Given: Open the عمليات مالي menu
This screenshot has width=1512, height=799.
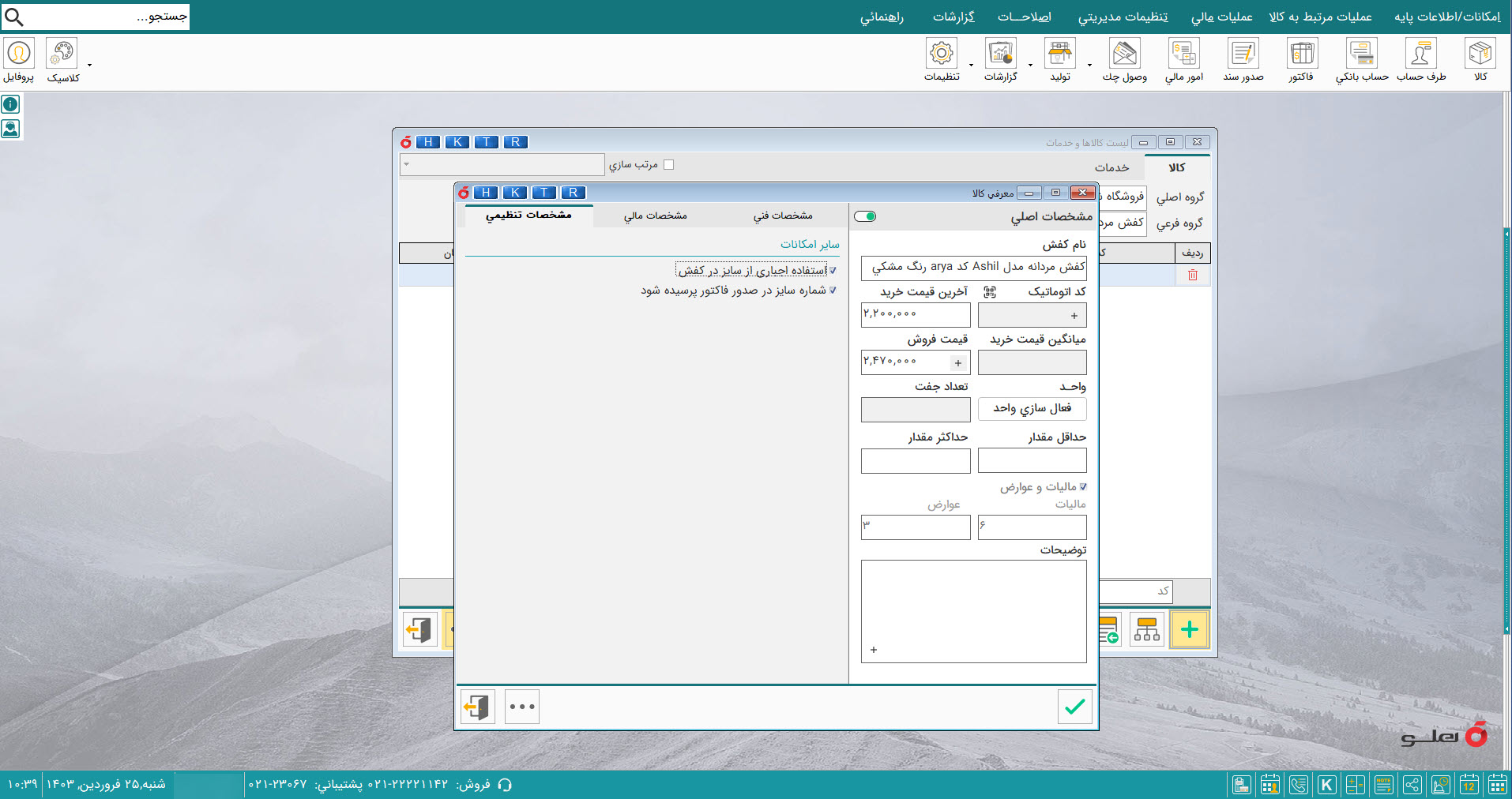Looking at the screenshot, I should click(1221, 17).
